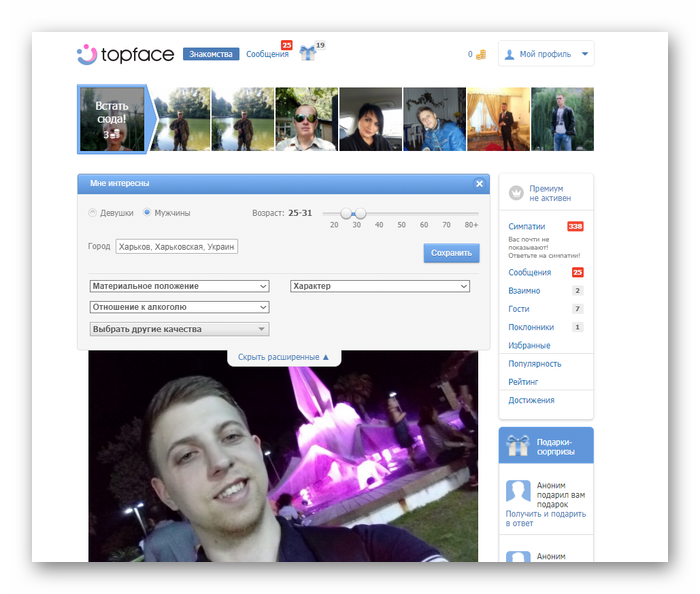Click the 'Подарки-сюрпризы' gift icon
The height and width of the screenshot is (594, 700).
517,446
